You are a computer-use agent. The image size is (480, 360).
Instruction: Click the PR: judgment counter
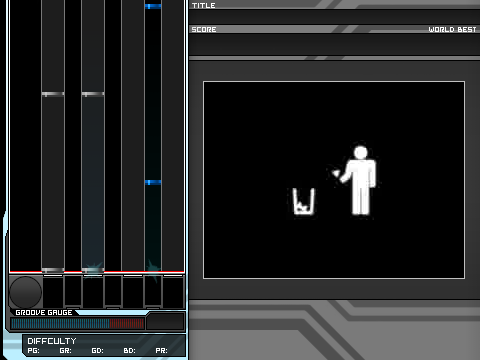point(161,351)
